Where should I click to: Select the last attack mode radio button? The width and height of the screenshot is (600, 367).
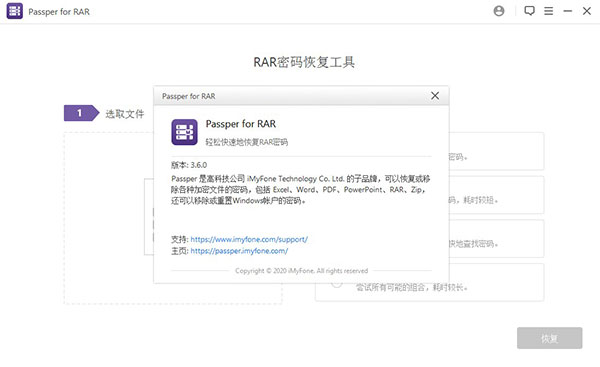337,284
